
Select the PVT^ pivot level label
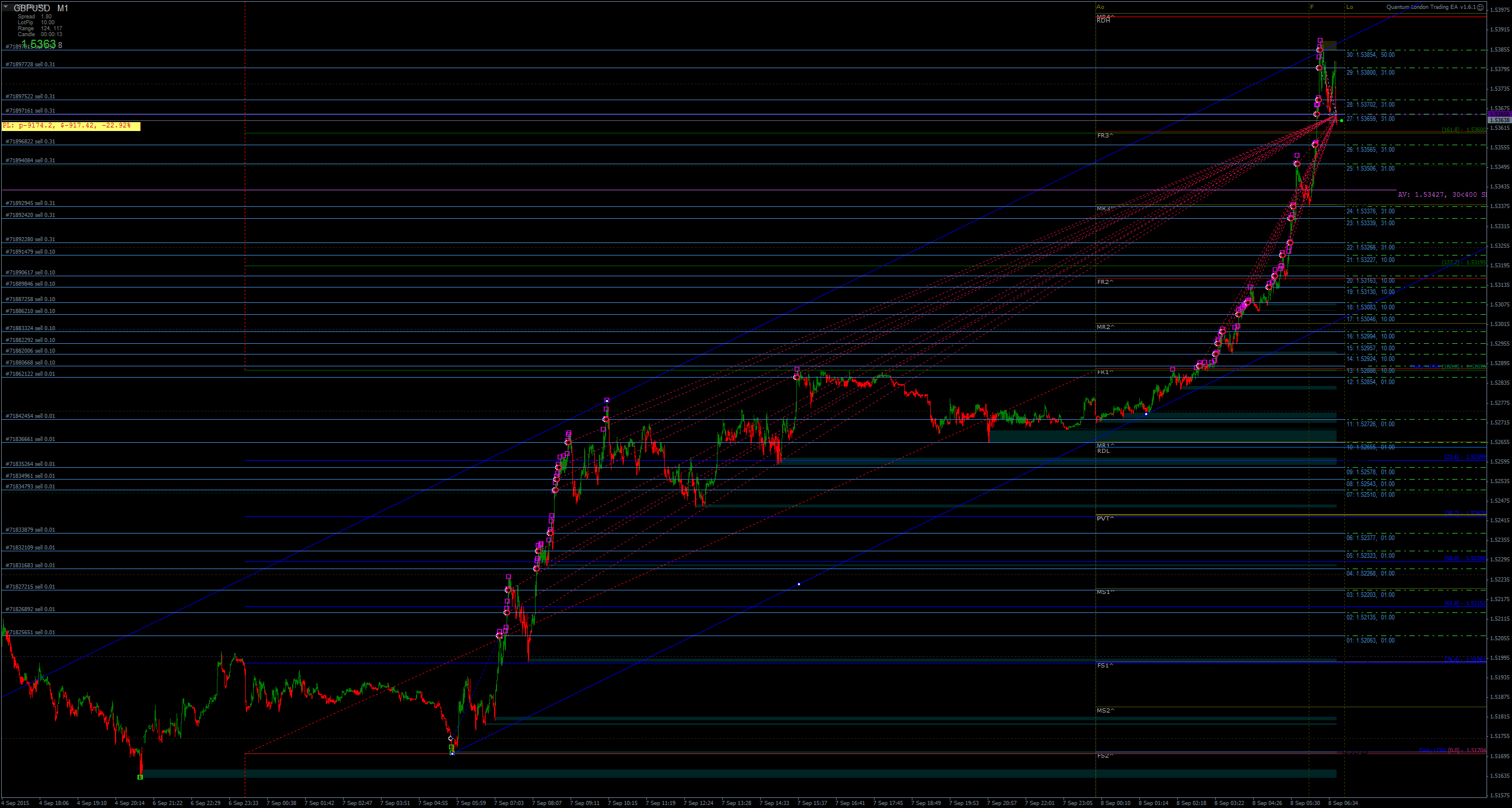pyautogui.click(x=1105, y=519)
